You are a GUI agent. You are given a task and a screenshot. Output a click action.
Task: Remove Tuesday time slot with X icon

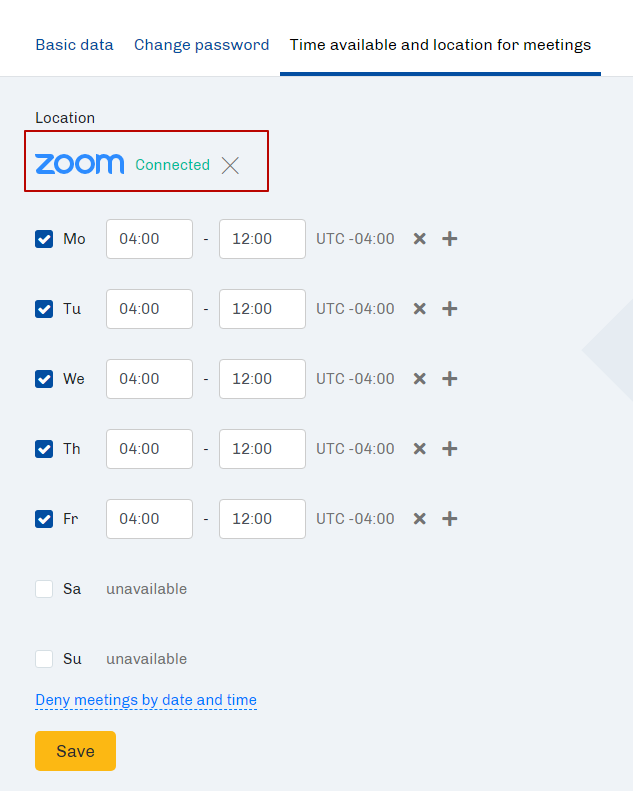[420, 309]
